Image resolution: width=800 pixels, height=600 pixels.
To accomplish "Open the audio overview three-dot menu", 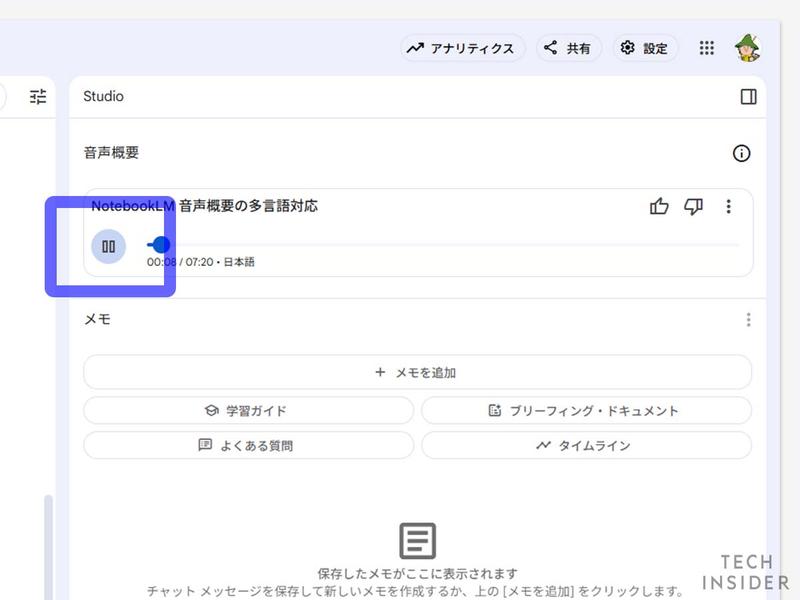I will [x=728, y=207].
